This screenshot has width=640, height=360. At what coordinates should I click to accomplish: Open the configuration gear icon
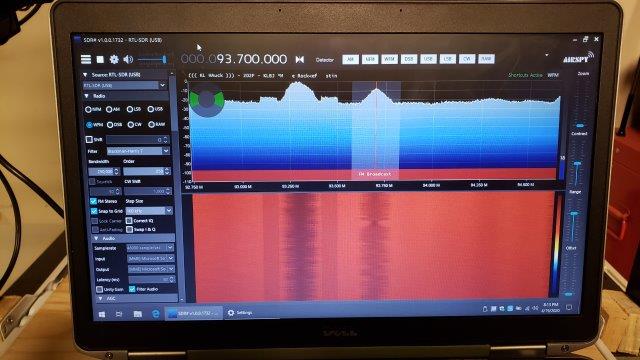click(x=114, y=60)
